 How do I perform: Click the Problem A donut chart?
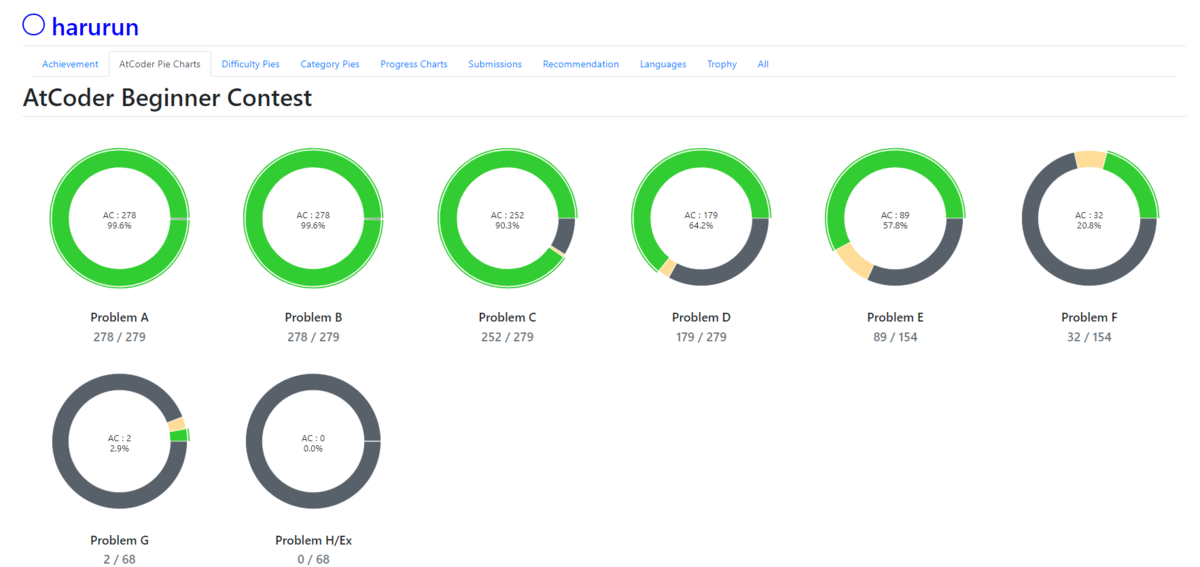pyautogui.click(x=119, y=219)
